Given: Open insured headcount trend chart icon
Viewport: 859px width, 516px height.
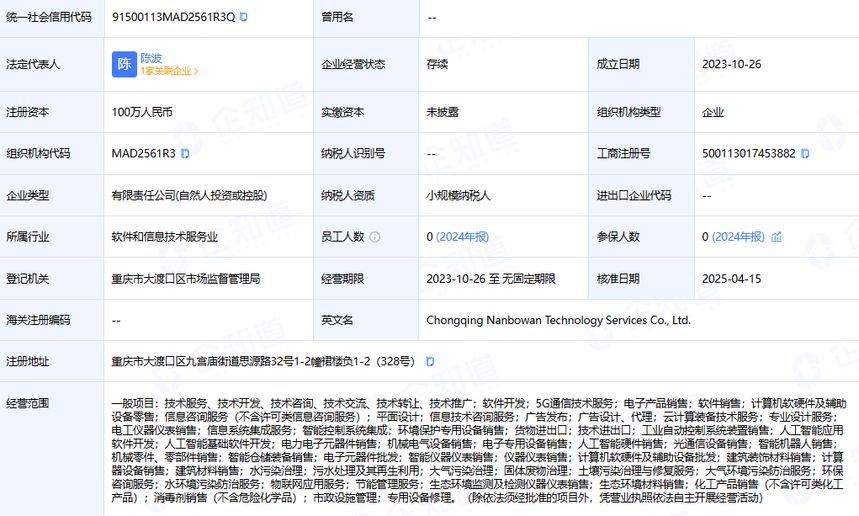Looking at the screenshot, I should (776, 237).
